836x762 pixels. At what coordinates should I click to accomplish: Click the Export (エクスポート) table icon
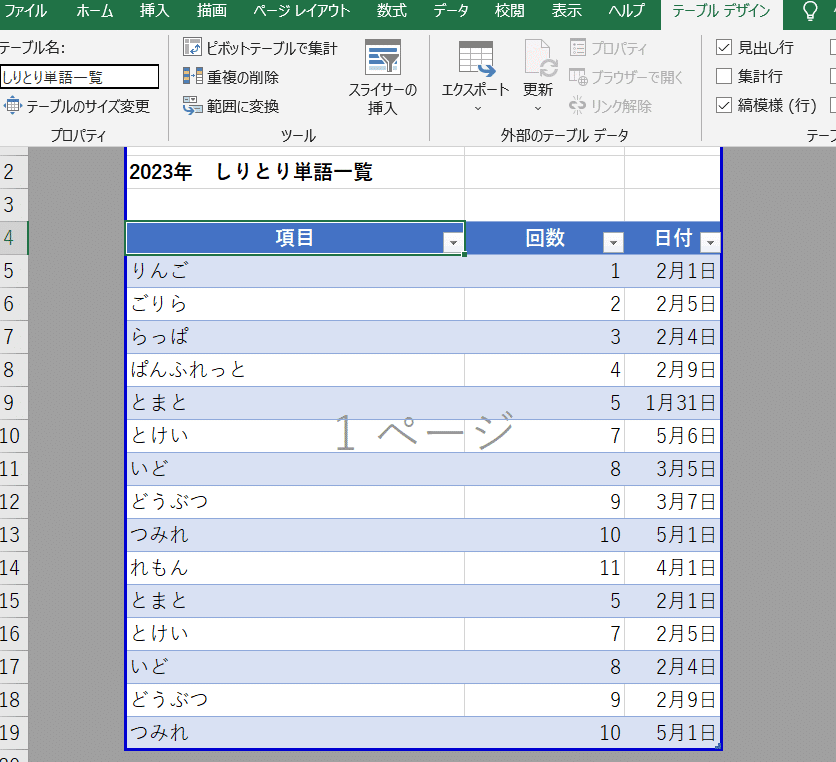click(x=476, y=59)
